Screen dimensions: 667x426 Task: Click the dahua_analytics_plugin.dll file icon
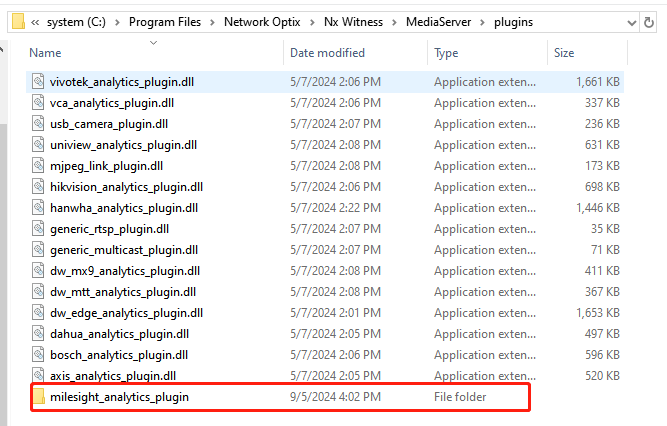point(38,334)
